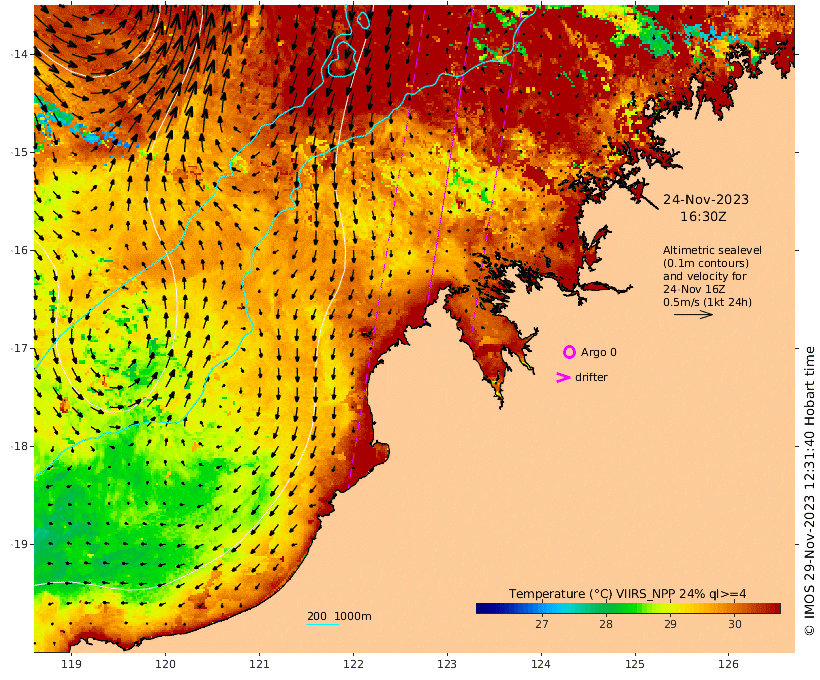Click the '16:30Z' time label
The image size is (820, 680).
[x=703, y=217]
